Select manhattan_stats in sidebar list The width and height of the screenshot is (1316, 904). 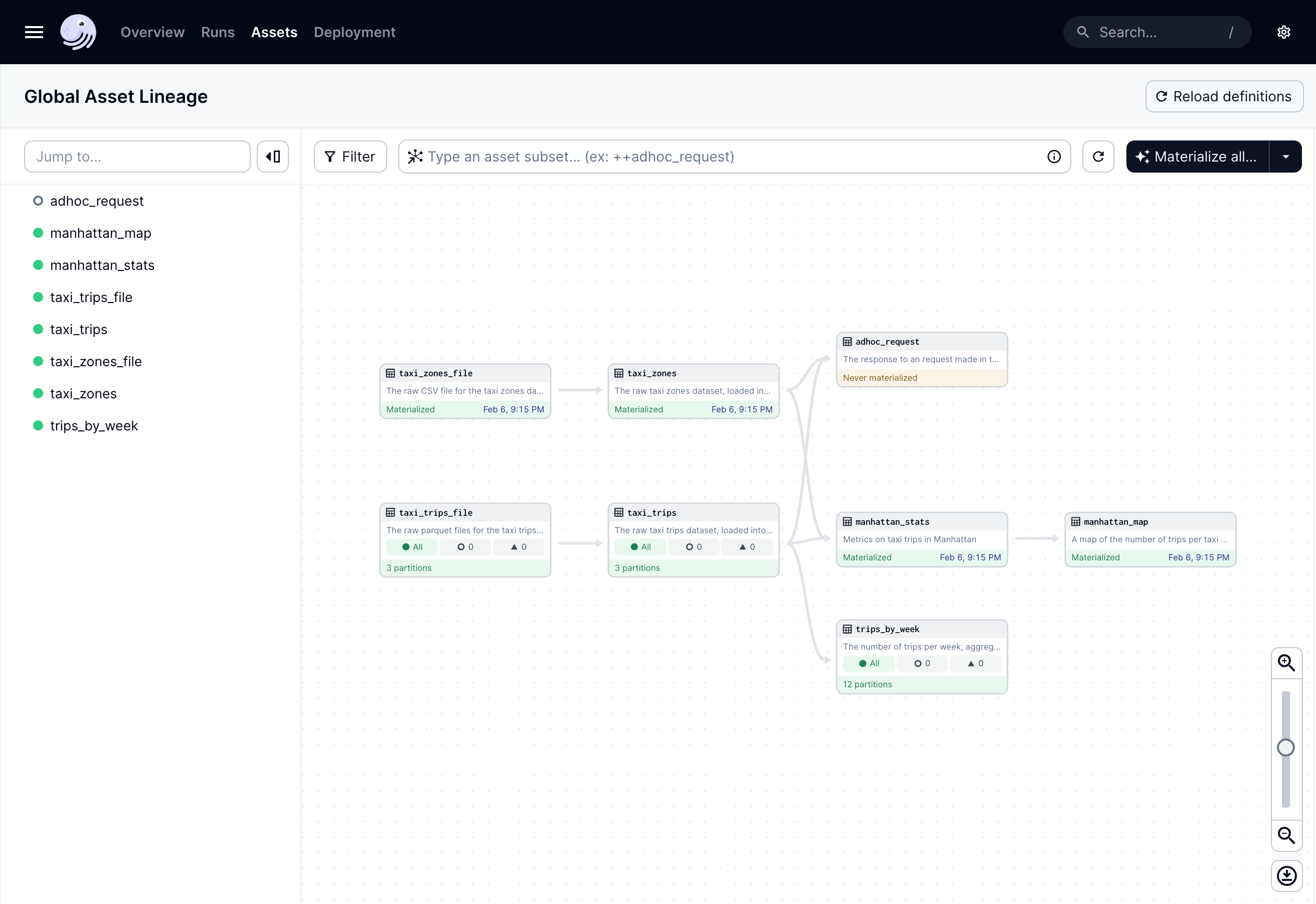pyautogui.click(x=102, y=265)
